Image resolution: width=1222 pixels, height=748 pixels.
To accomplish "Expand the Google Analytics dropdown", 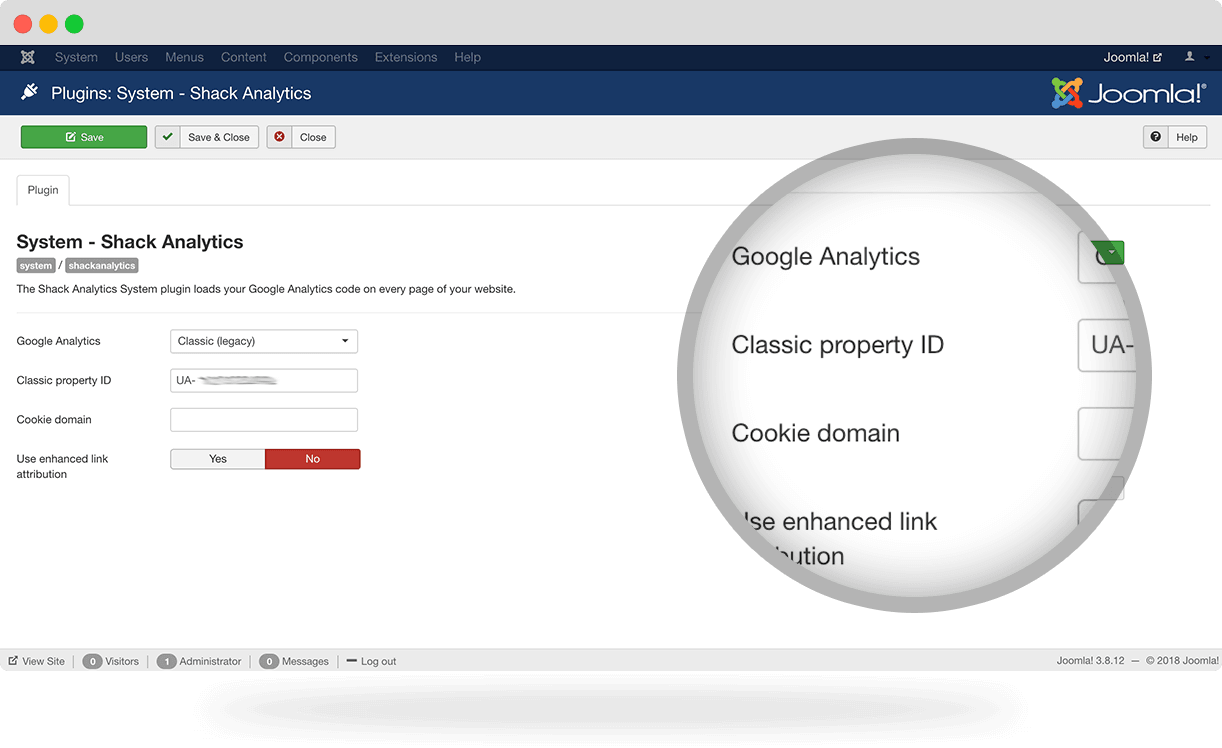I will point(264,341).
